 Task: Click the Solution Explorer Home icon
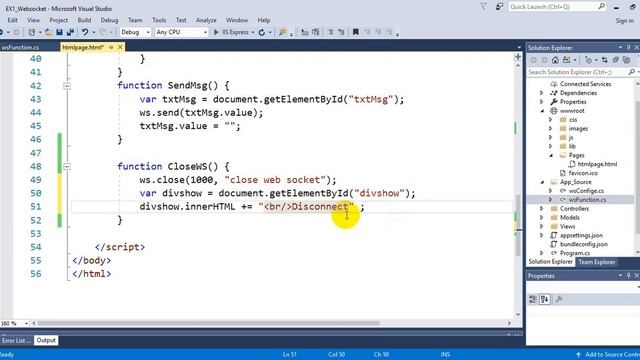pyautogui.click(x=555, y=60)
